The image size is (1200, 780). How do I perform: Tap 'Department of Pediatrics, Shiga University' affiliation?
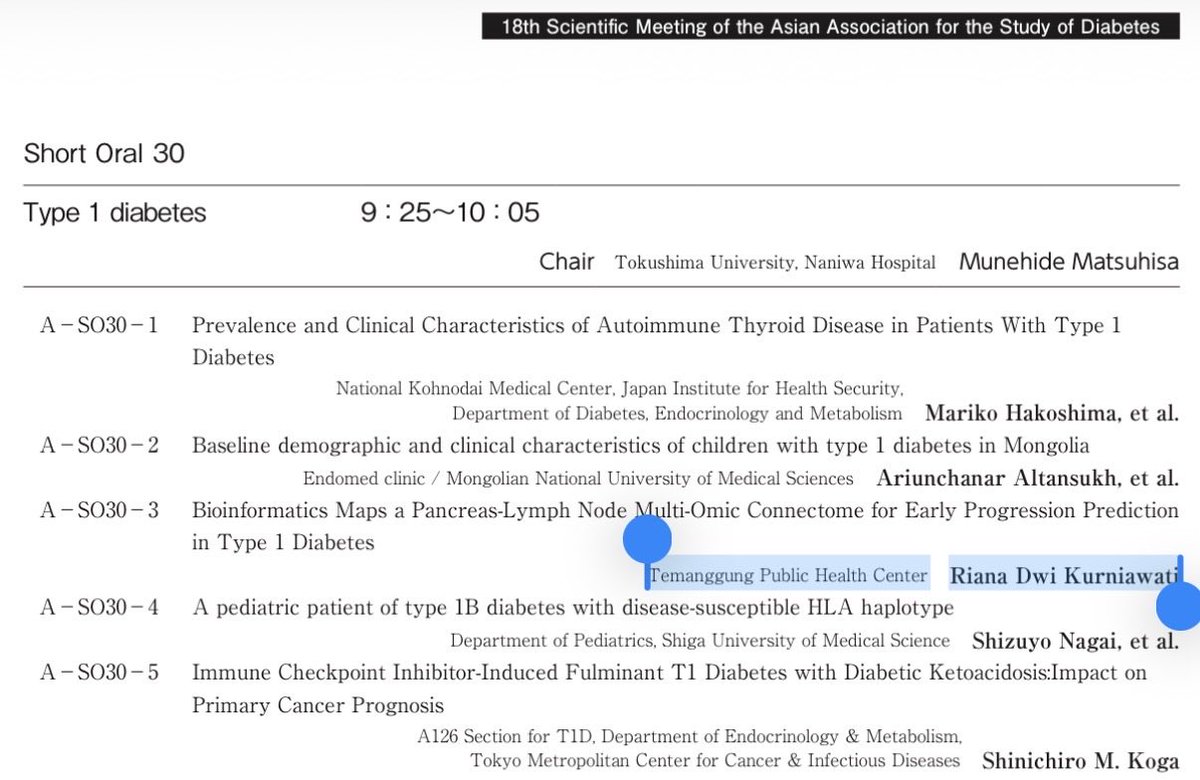tap(700, 641)
